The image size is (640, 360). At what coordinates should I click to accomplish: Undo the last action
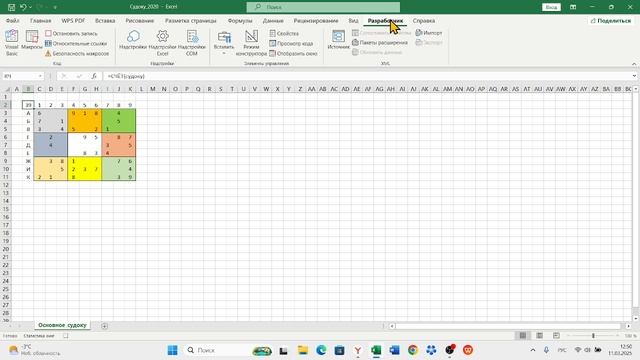[23, 7]
